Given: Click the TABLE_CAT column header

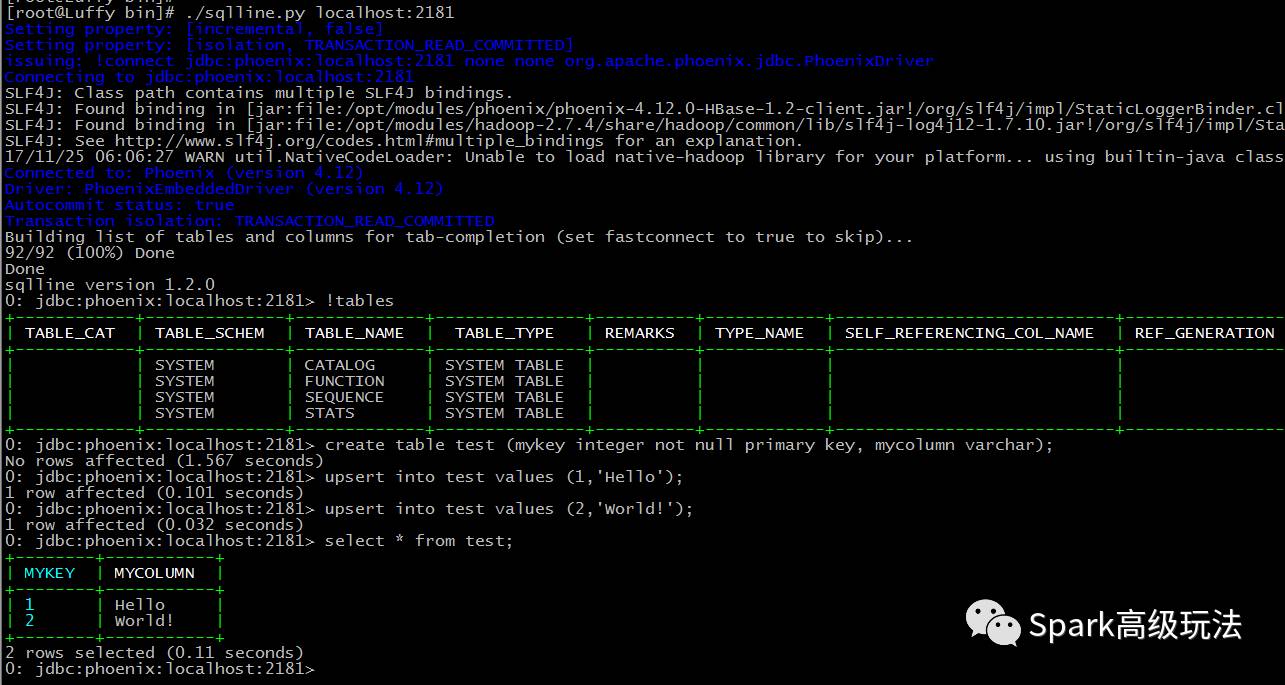Looking at the screenshot, I should [70, 333].
